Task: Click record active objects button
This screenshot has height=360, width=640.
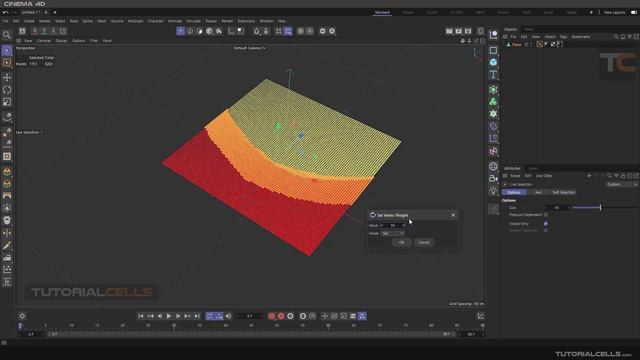Action: pyautogui.click(x=271, y=316)
